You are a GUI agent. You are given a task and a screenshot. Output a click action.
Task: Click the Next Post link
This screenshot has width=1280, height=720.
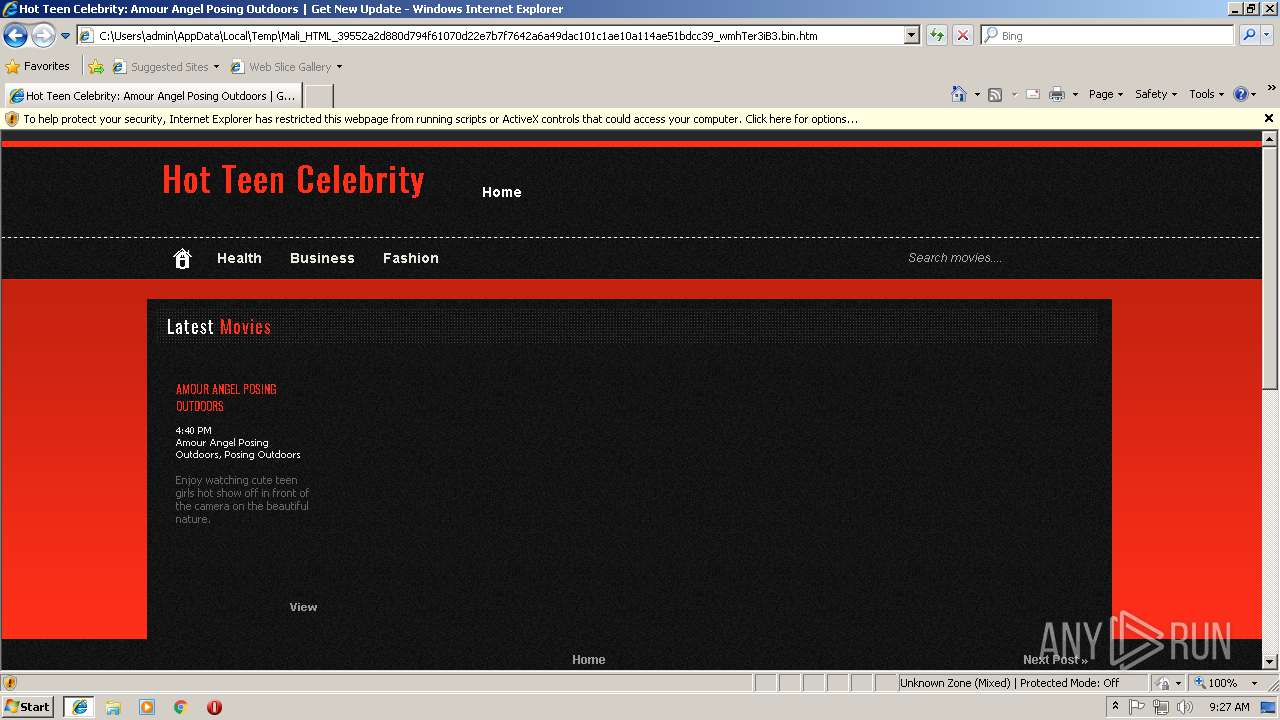click(x=1055, y=660)
